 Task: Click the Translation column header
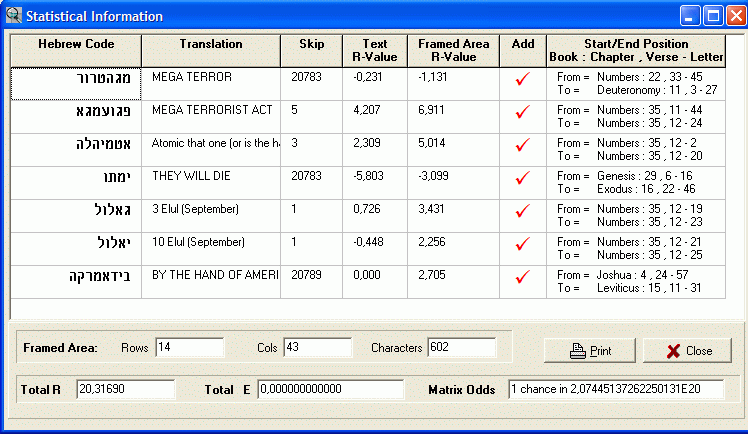tap(211, 51)
